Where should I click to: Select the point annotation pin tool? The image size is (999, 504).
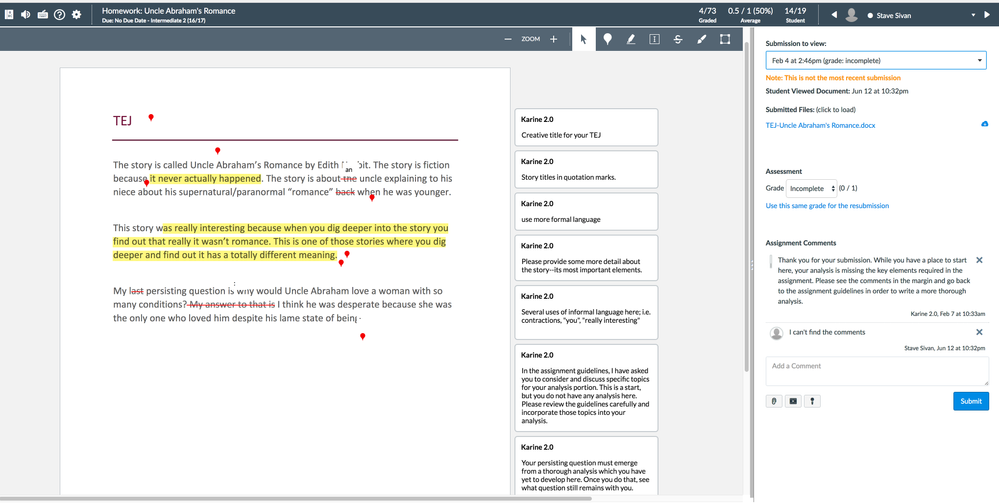(607, 39)
